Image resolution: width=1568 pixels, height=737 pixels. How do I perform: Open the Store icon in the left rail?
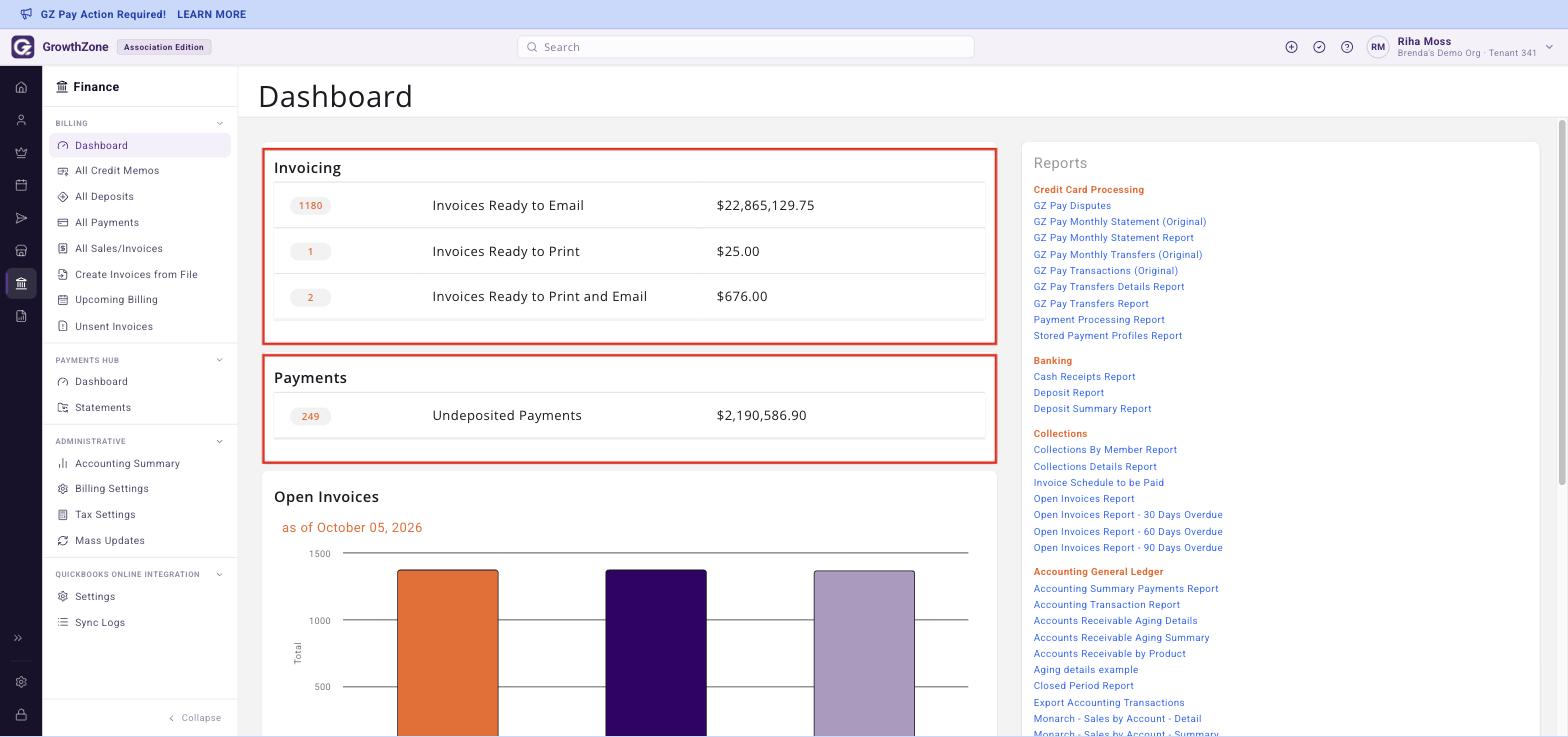[21, 251]
